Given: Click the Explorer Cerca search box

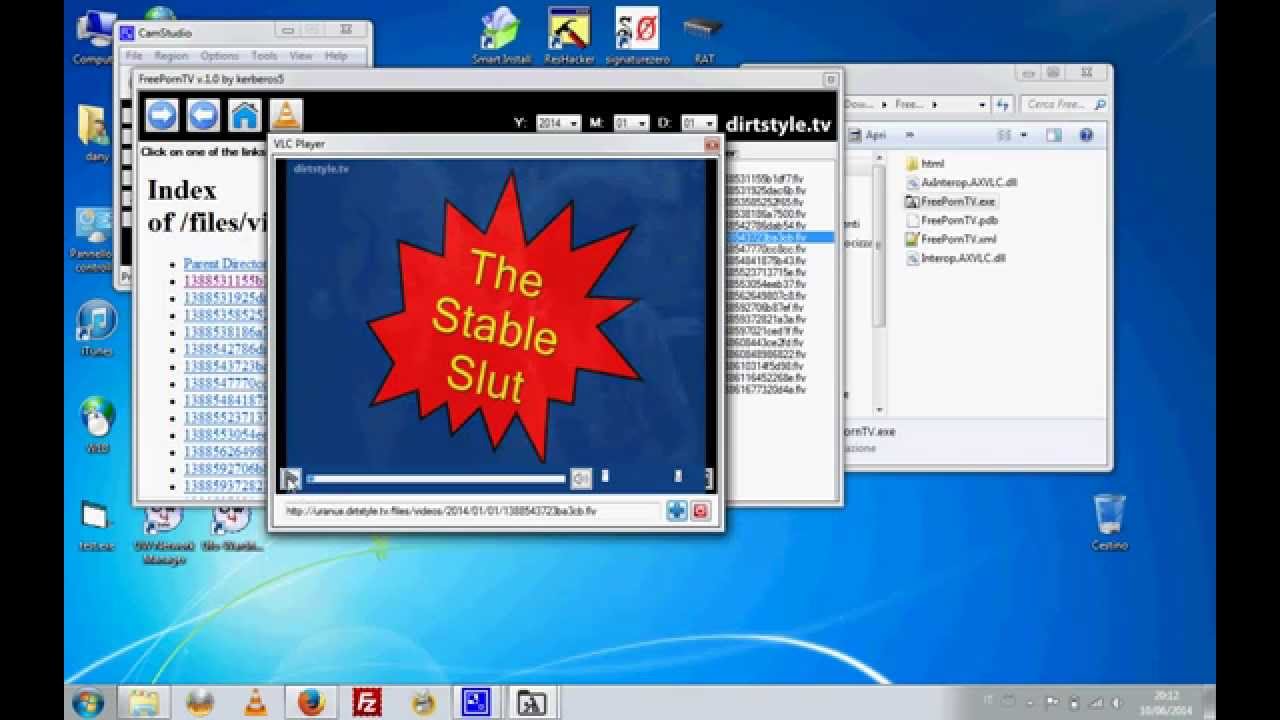Looking at the screenshot, I should pos(1065,104).
